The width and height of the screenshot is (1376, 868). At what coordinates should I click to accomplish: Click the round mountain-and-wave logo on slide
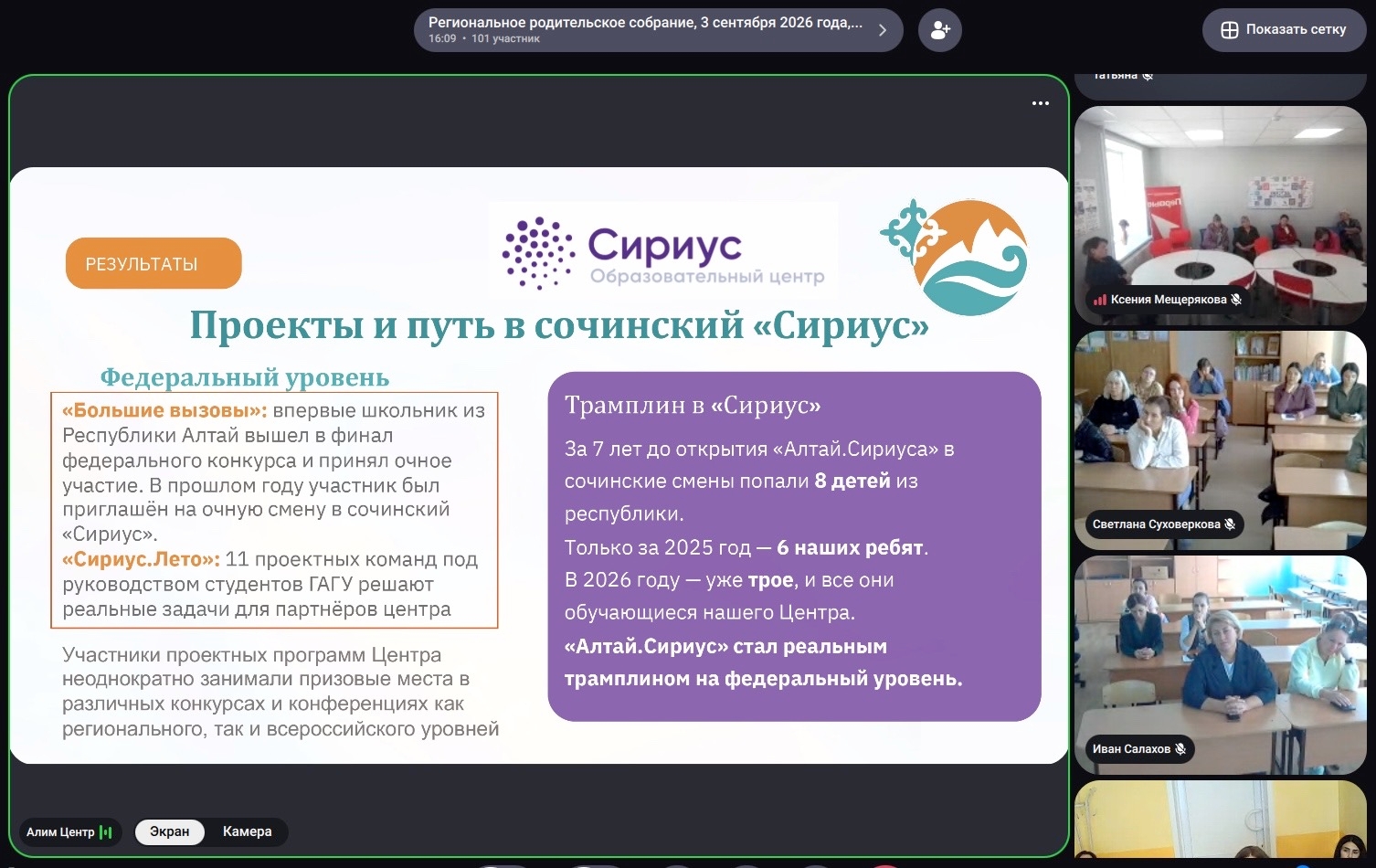(x=955, y=257)
